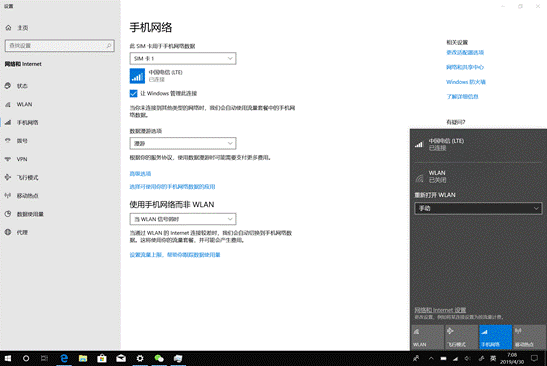Open WeChat from the taskbar
This screenshot has height=366, width=547.
159,358
